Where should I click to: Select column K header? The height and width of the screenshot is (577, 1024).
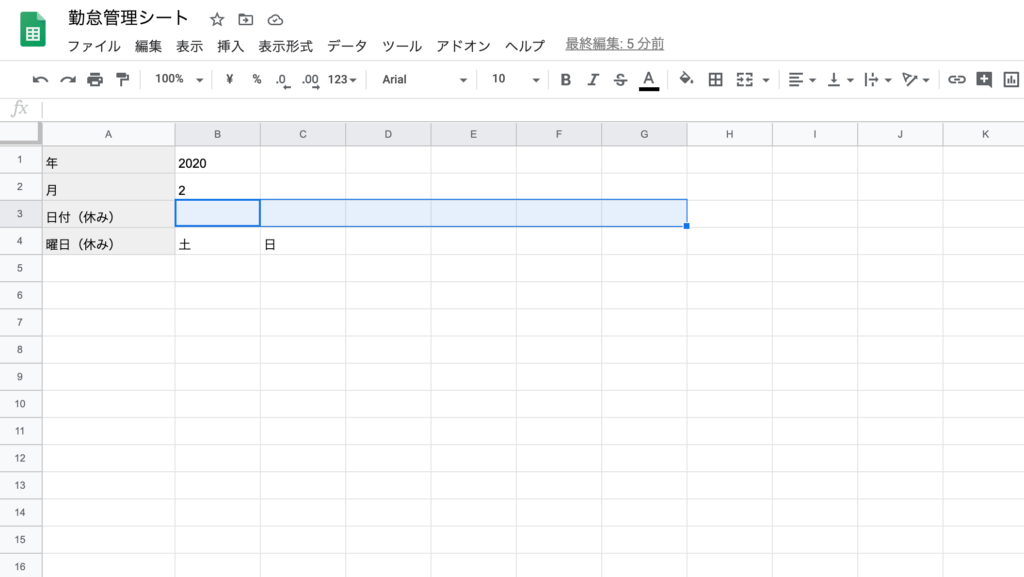click(985, 134)
